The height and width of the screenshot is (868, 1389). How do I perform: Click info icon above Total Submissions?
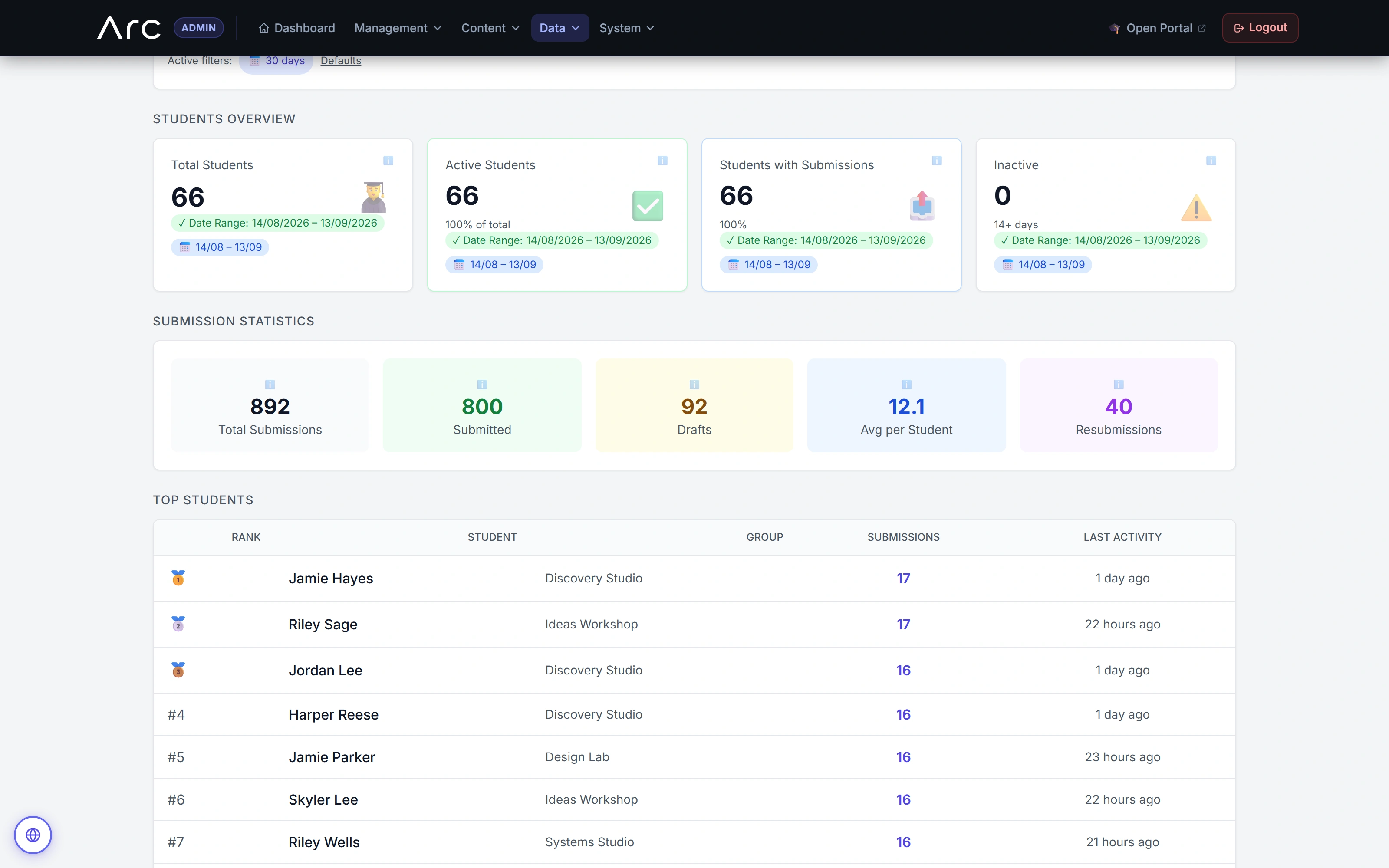click(270, 384)
